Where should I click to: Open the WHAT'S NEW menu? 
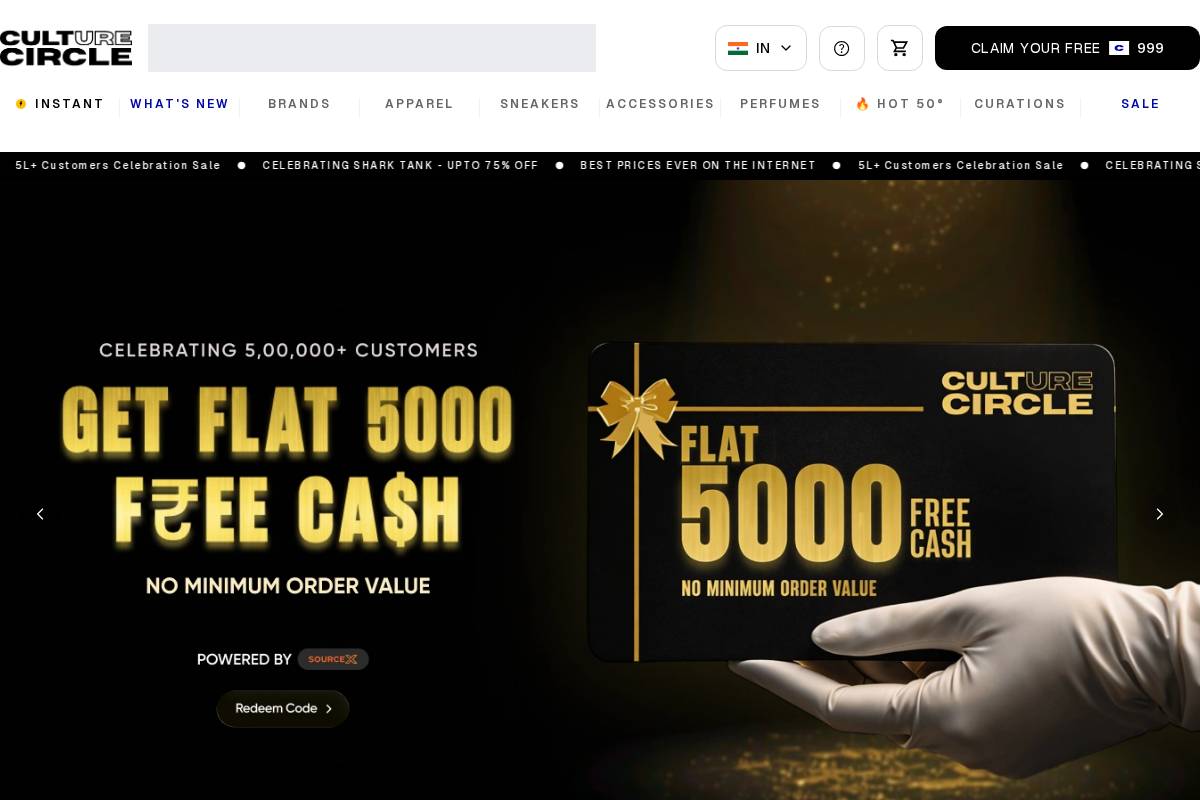click(180, 104)
